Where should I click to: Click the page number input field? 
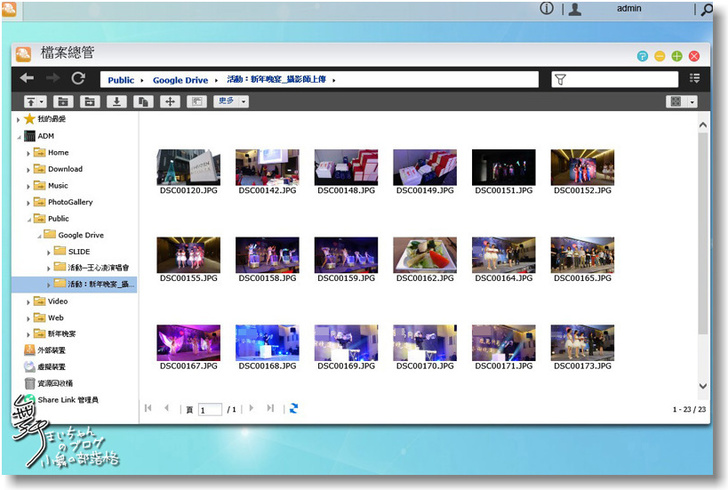tap(210, 410)
